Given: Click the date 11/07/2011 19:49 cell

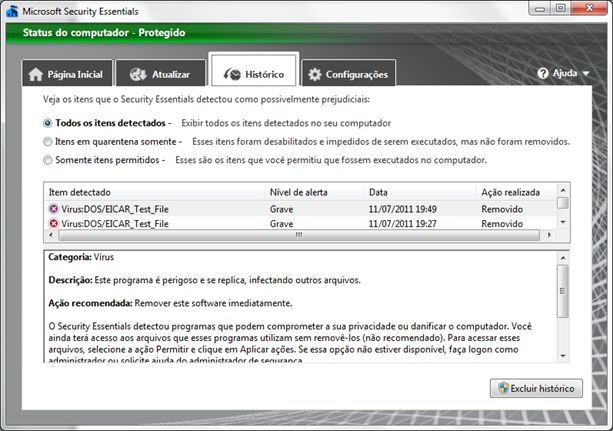Looking at the screenshot, I should pos(403,209).
